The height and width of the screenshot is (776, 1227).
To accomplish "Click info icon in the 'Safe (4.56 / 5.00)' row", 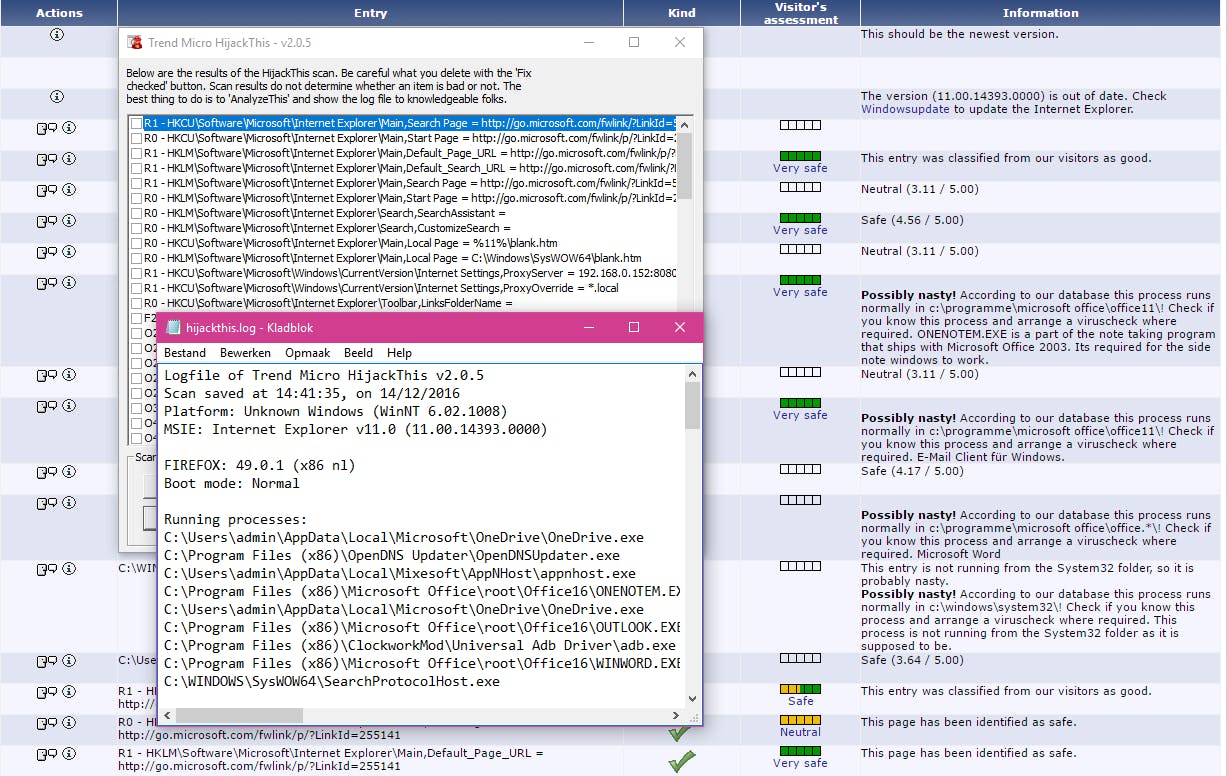I will coord(69,221).
